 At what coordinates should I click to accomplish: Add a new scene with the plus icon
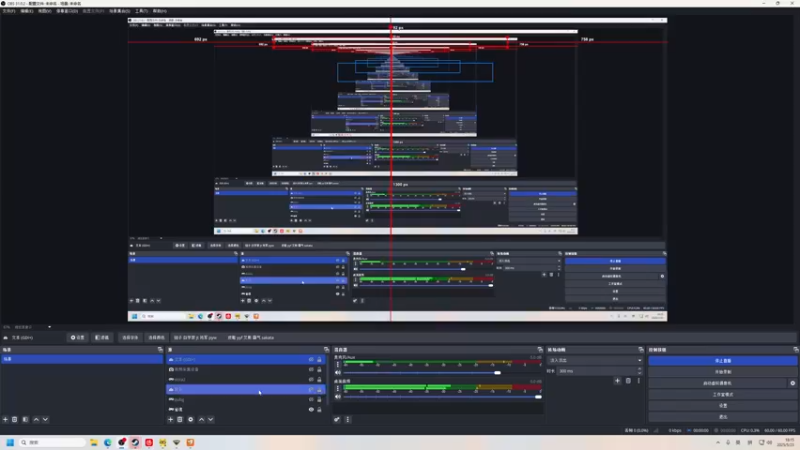point(5,419)
